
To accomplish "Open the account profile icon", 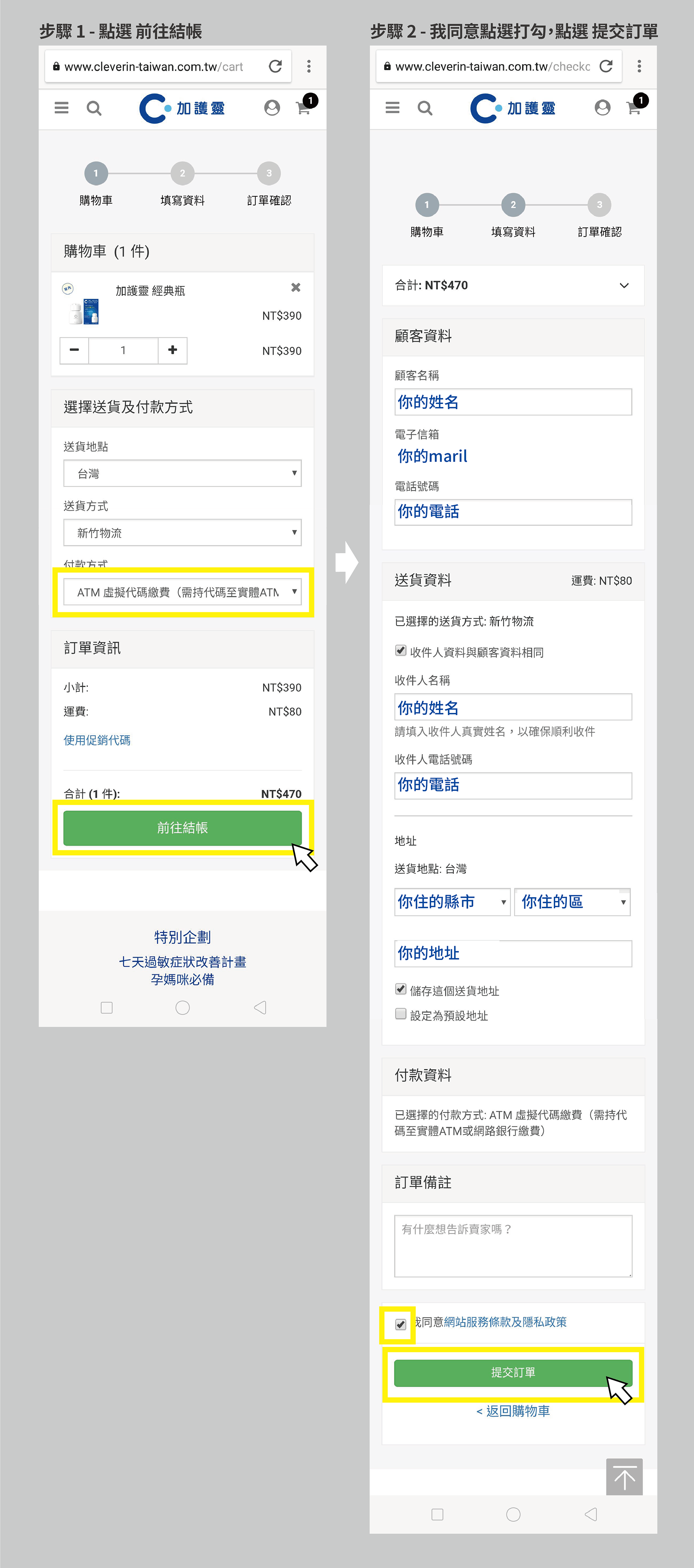I will 272,108.
